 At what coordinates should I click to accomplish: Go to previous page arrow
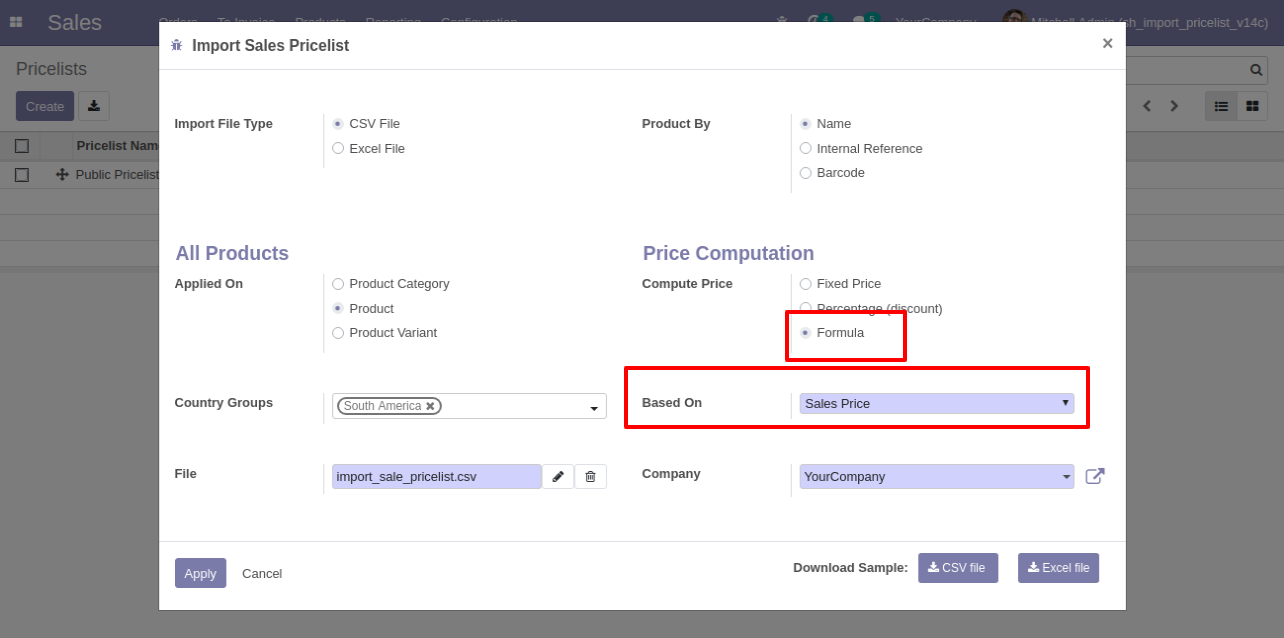(x=1147, y=106)
